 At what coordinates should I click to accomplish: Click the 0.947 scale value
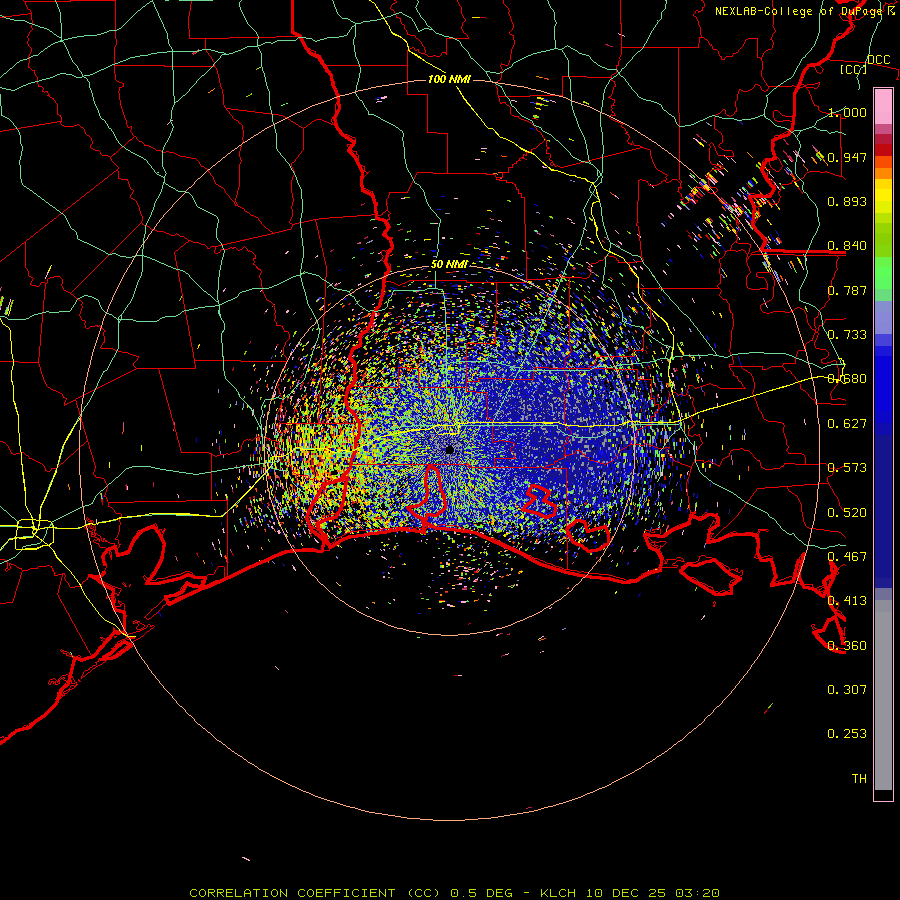[x=847, y=157]
